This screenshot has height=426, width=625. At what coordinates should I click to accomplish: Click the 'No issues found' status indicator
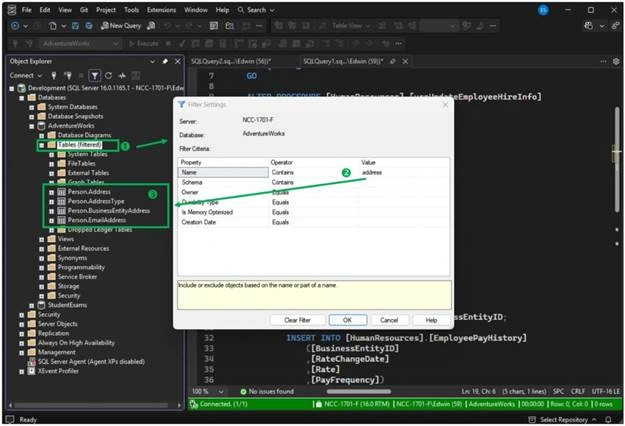pos(267,391)
